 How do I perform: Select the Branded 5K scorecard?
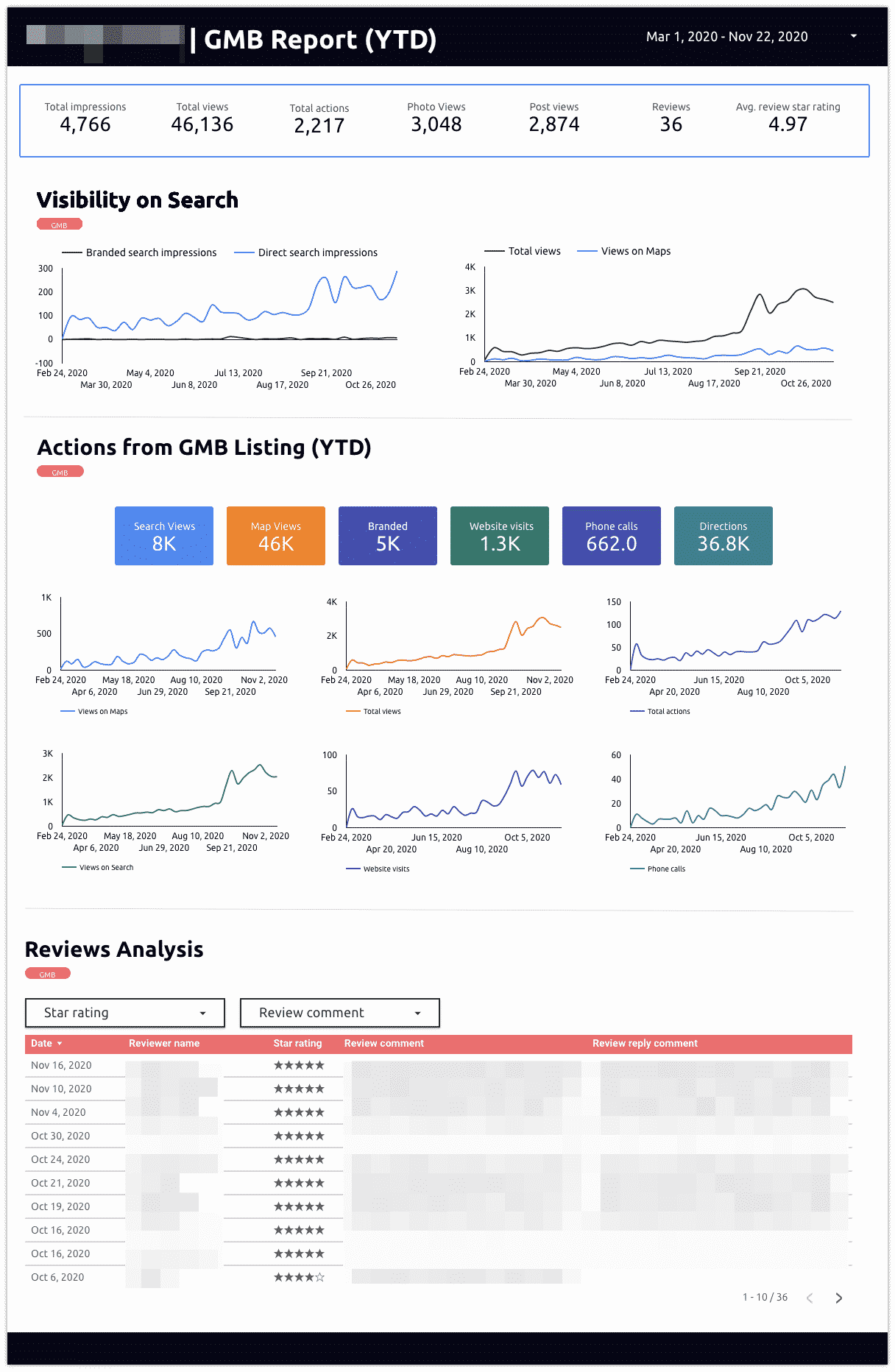pos(388,536)
